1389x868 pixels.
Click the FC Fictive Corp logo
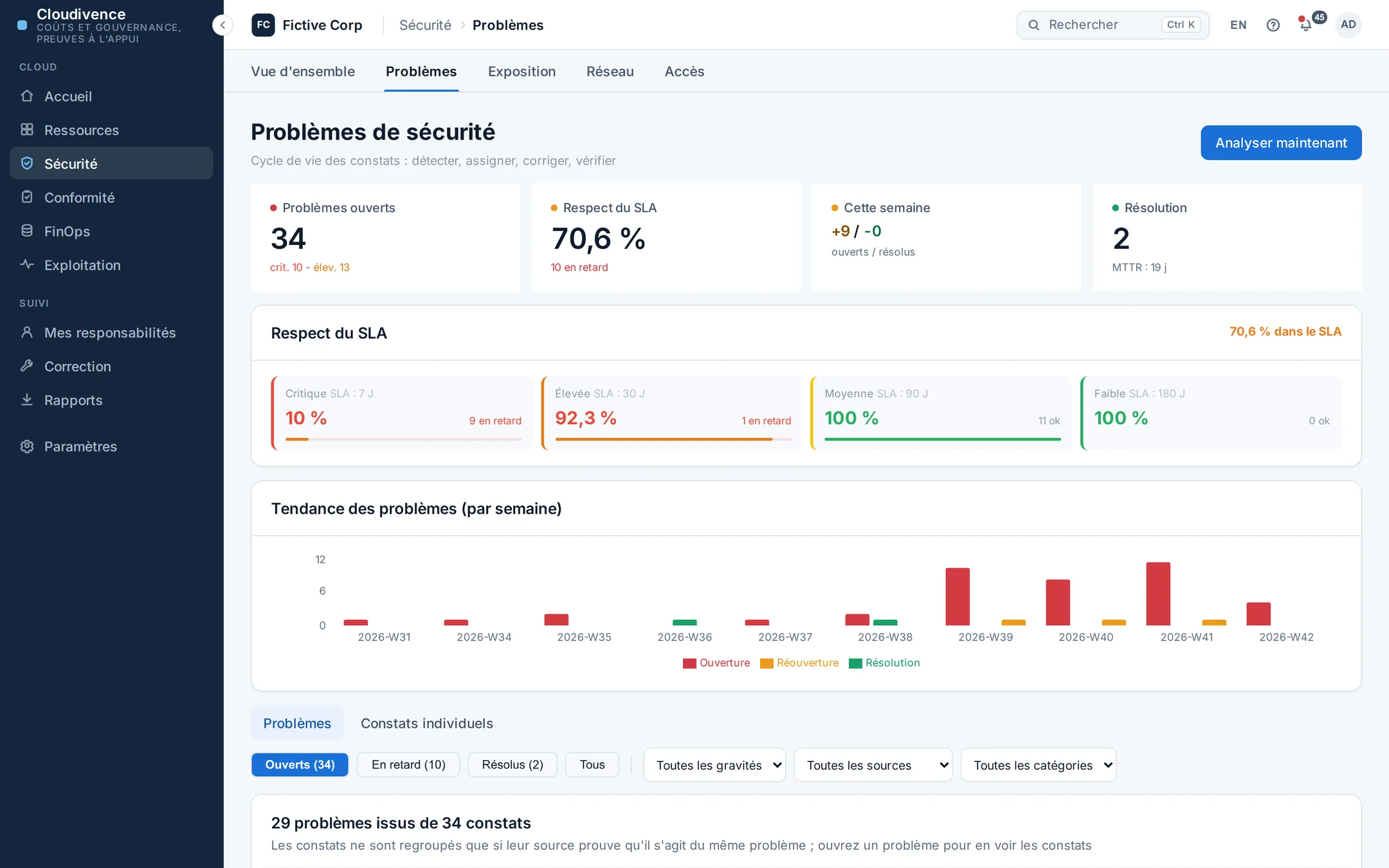click(263, 25)
